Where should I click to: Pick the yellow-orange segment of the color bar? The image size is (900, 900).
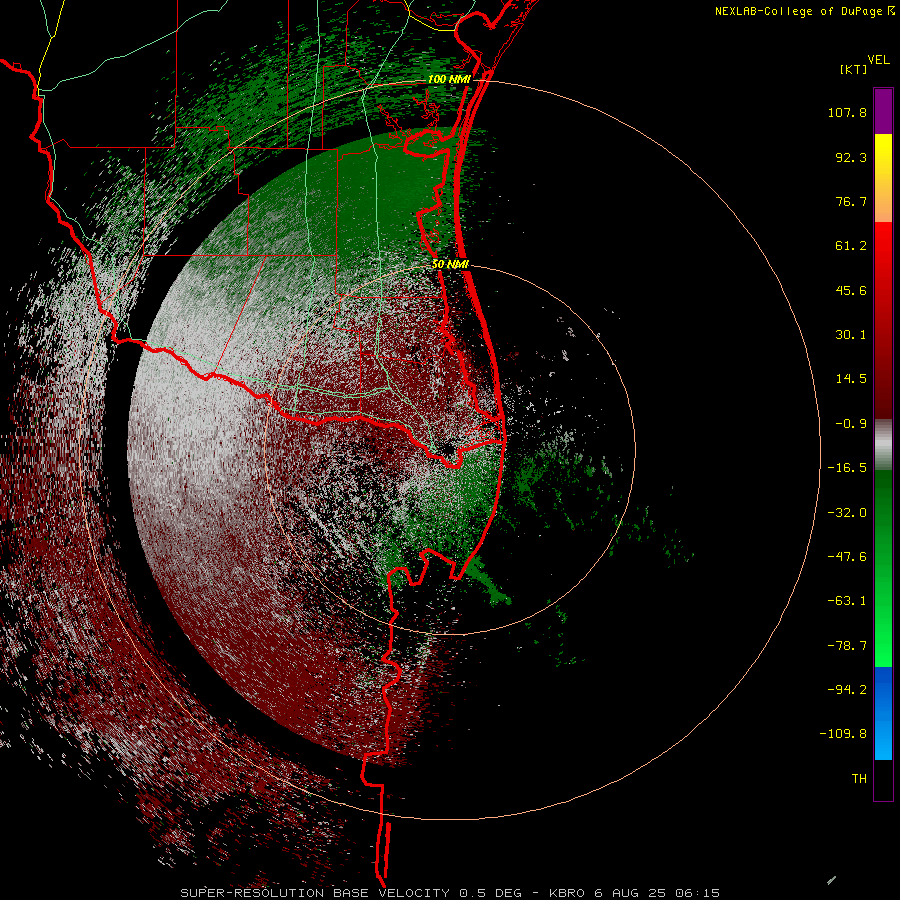pyautogui.click(x=883, y=178)
